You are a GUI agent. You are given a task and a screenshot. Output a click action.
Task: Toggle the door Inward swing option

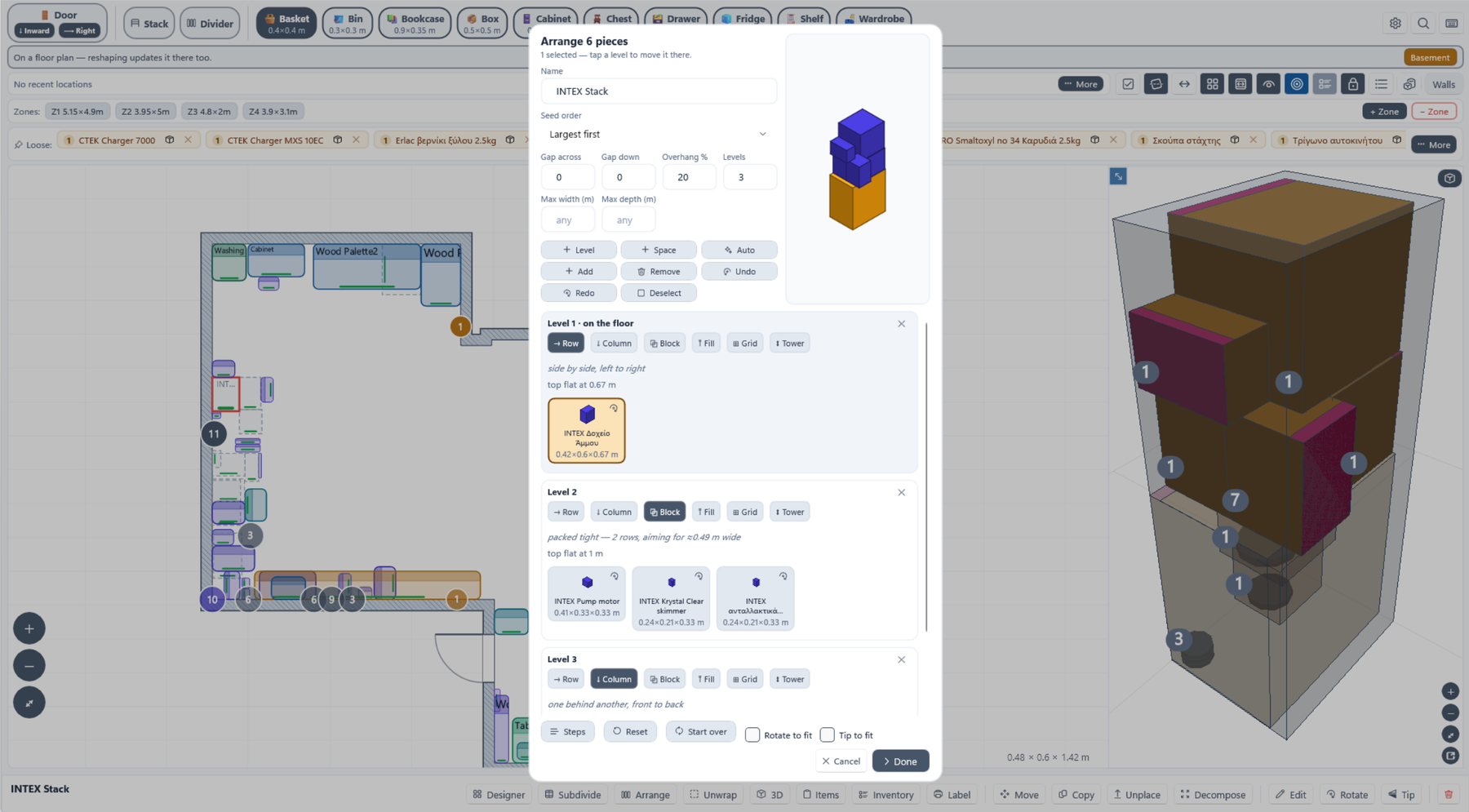(34, 31)
